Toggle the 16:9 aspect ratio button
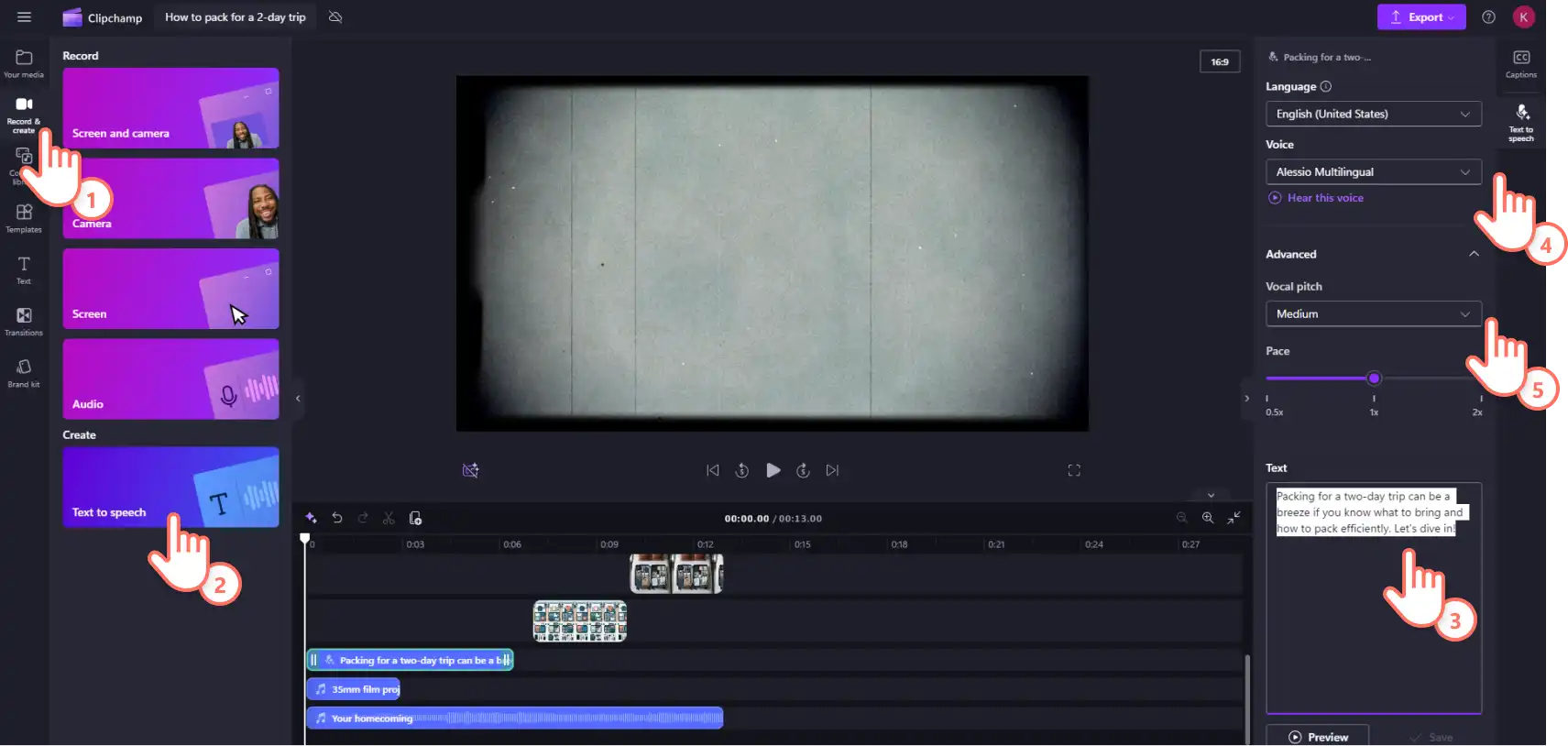The image size is (1568, 746). tap(1220, 61)
